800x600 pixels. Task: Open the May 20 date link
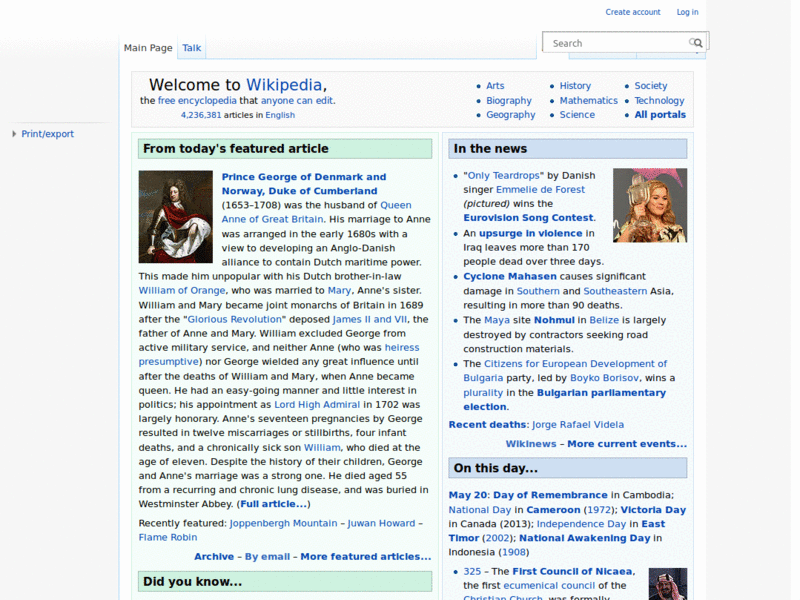click(x=468, y=495)
